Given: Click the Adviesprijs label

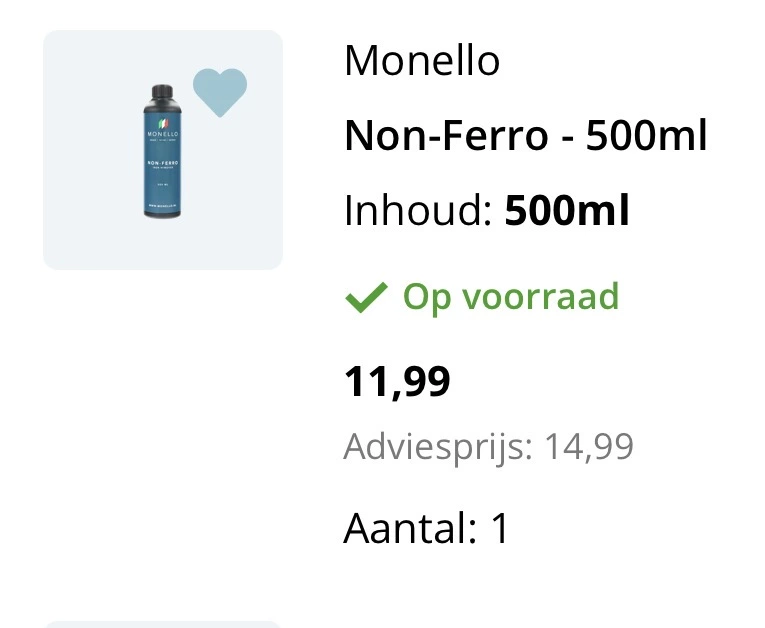Looking at the screenshot, I should point(437,446).
